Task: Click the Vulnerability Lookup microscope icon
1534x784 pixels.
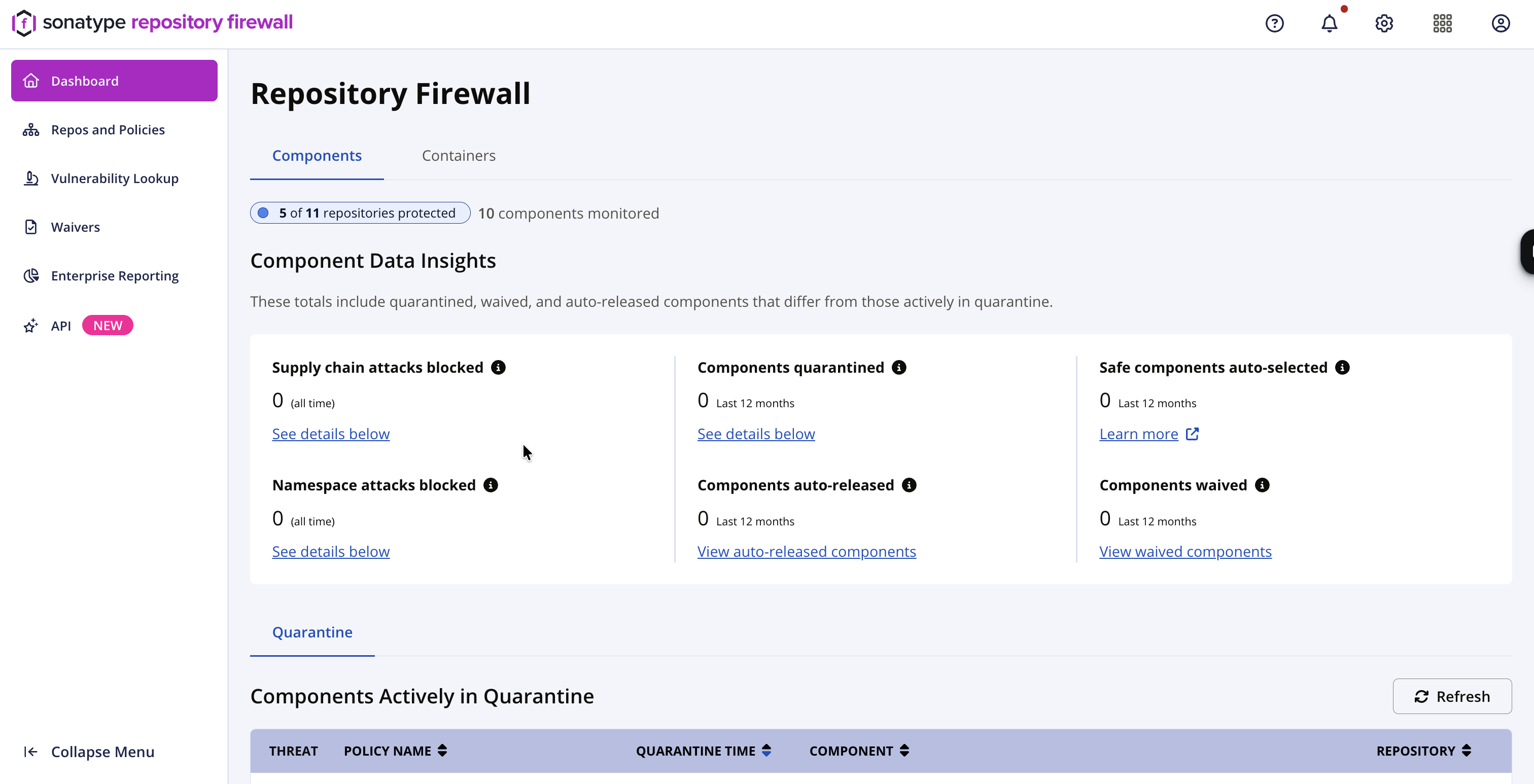Action: point(31,178)
